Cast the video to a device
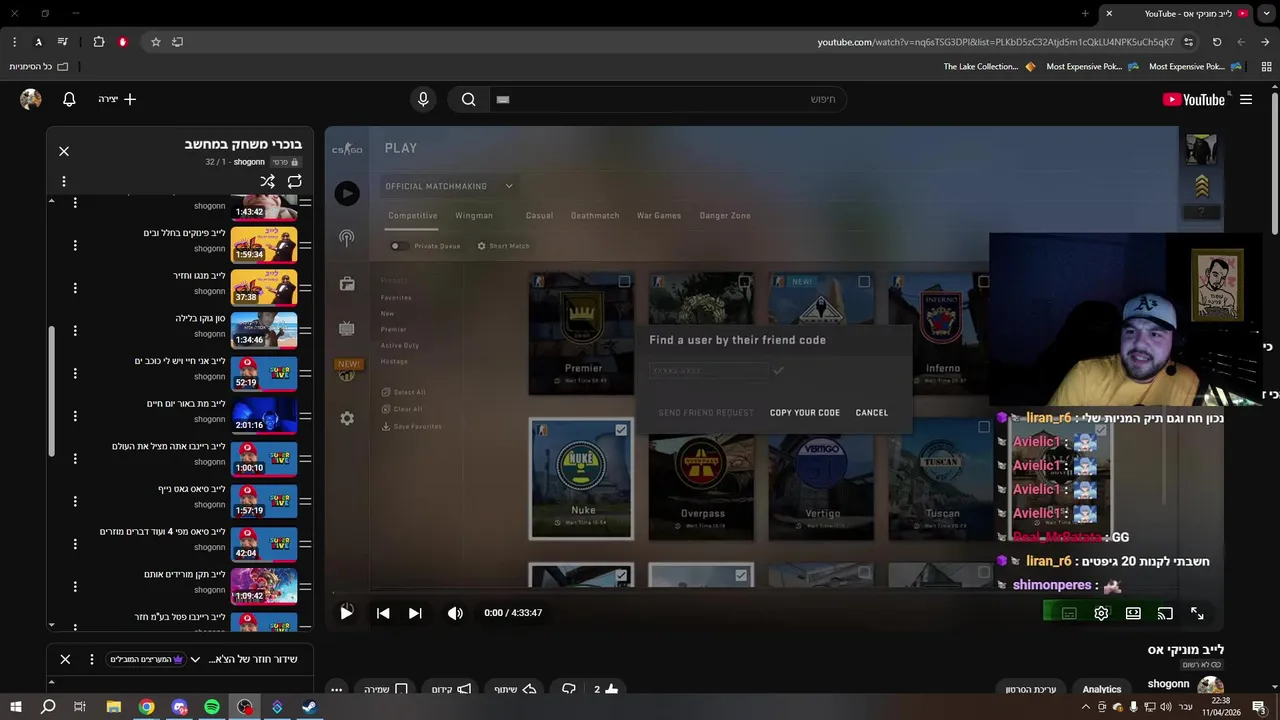This screenshot has height=720, width=1280. (1165, 613)
